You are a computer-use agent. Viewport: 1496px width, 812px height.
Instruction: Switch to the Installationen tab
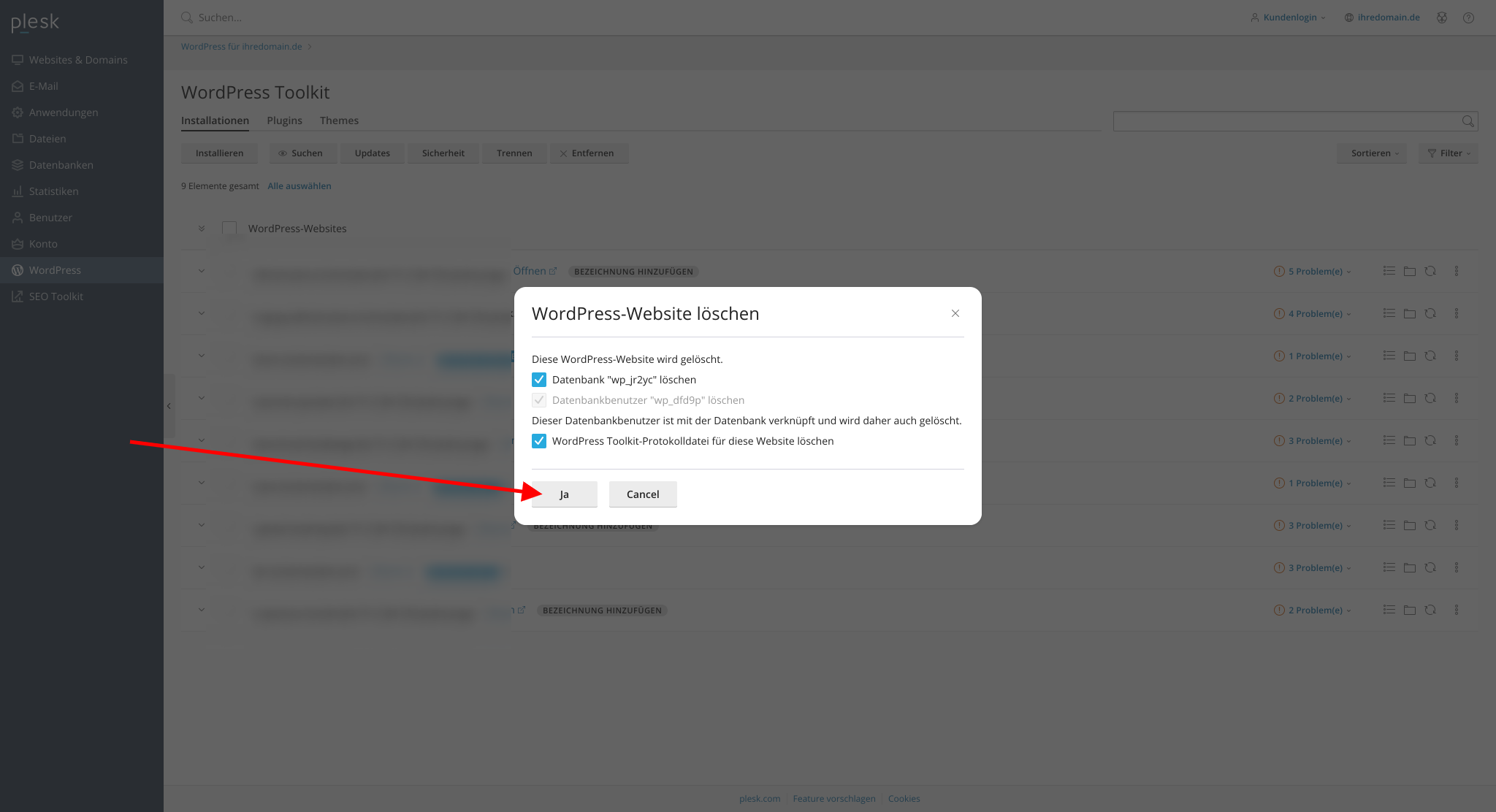click(x=215, y=120)
